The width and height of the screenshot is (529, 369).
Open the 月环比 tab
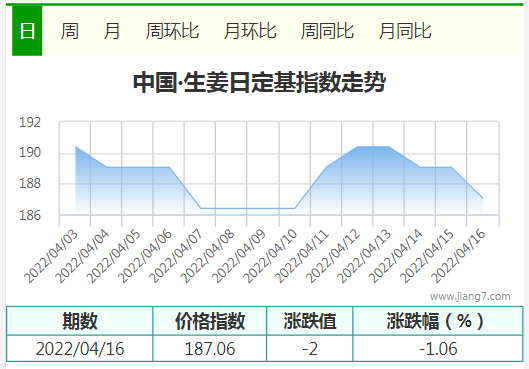coord(250,31)
